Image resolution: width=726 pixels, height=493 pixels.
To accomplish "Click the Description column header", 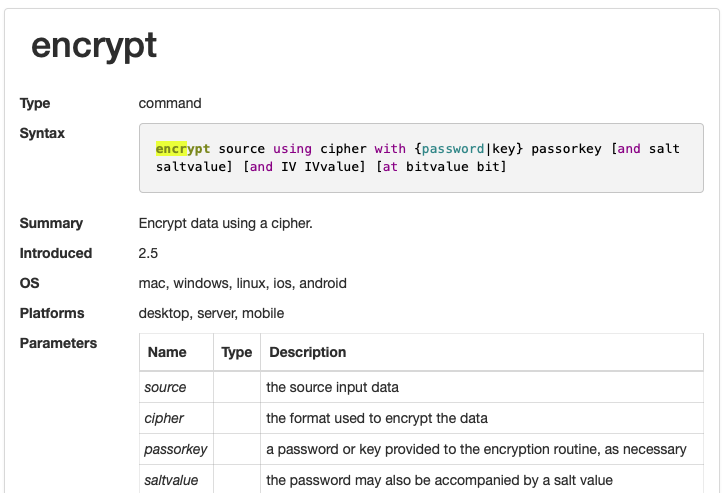I will click(x=308, y=352).
